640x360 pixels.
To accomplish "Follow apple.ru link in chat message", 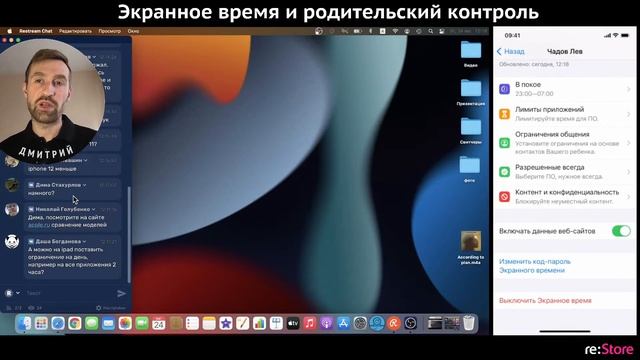I will click(x=39, y=225).
